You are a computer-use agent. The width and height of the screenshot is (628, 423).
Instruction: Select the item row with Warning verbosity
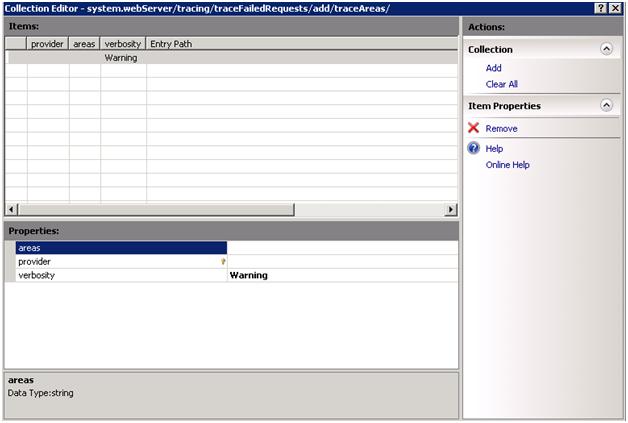[231, 58]
